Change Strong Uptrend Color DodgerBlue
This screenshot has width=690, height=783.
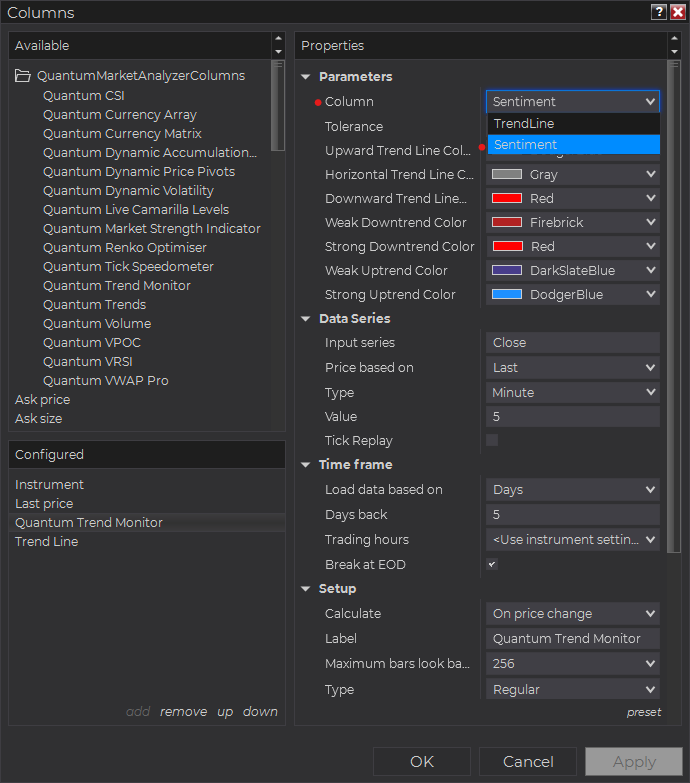(x=573, y=294)
